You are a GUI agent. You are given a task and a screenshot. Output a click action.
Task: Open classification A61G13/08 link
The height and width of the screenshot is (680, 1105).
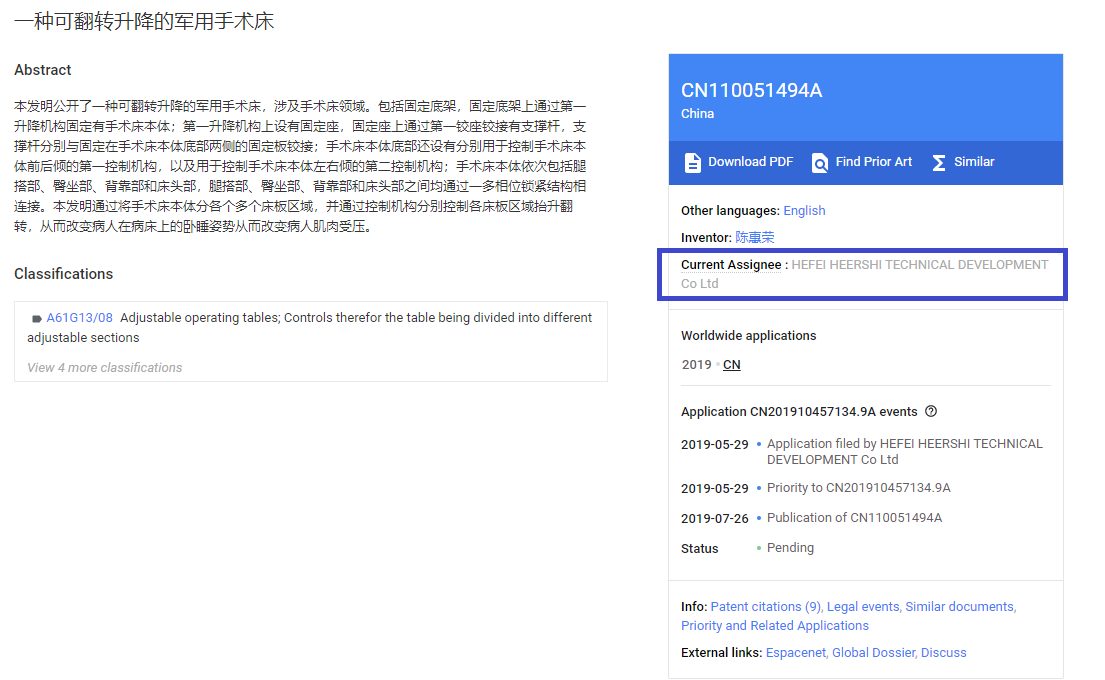[x=80, y=318]
